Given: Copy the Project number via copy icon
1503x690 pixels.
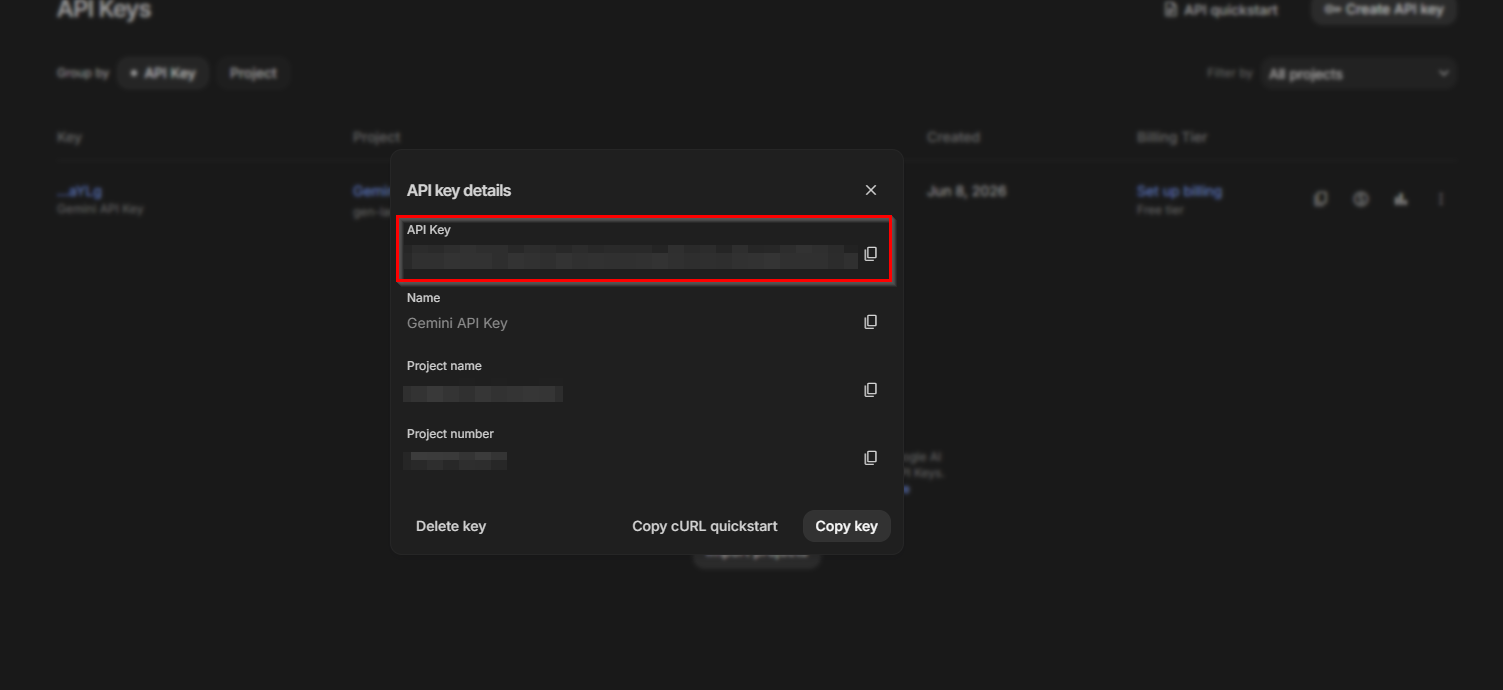Looking at the screenshot, I should pos(870,458).
